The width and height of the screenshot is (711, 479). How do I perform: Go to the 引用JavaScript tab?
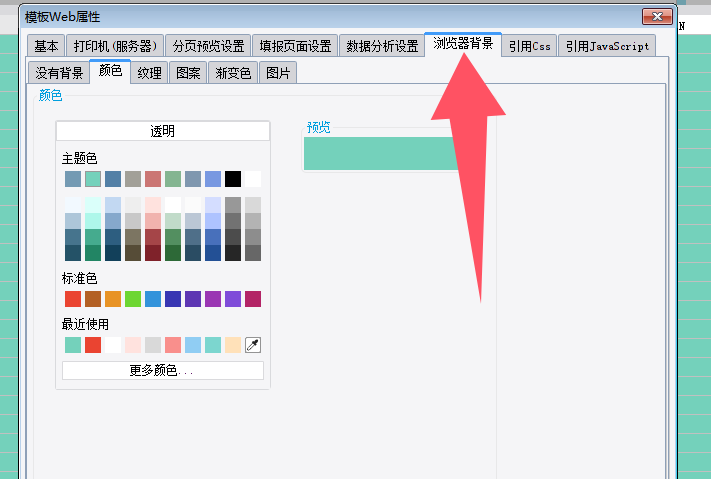(607, 46)
